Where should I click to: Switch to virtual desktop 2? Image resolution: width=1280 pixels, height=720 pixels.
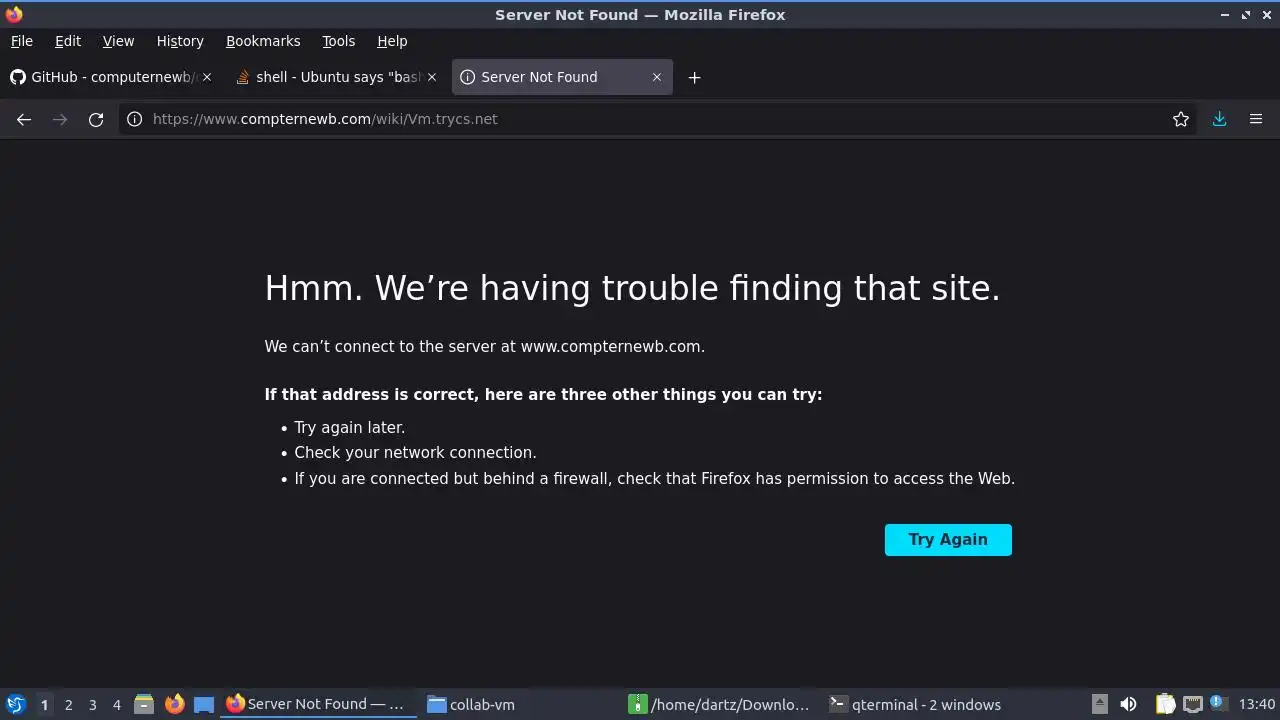(68, 705)
